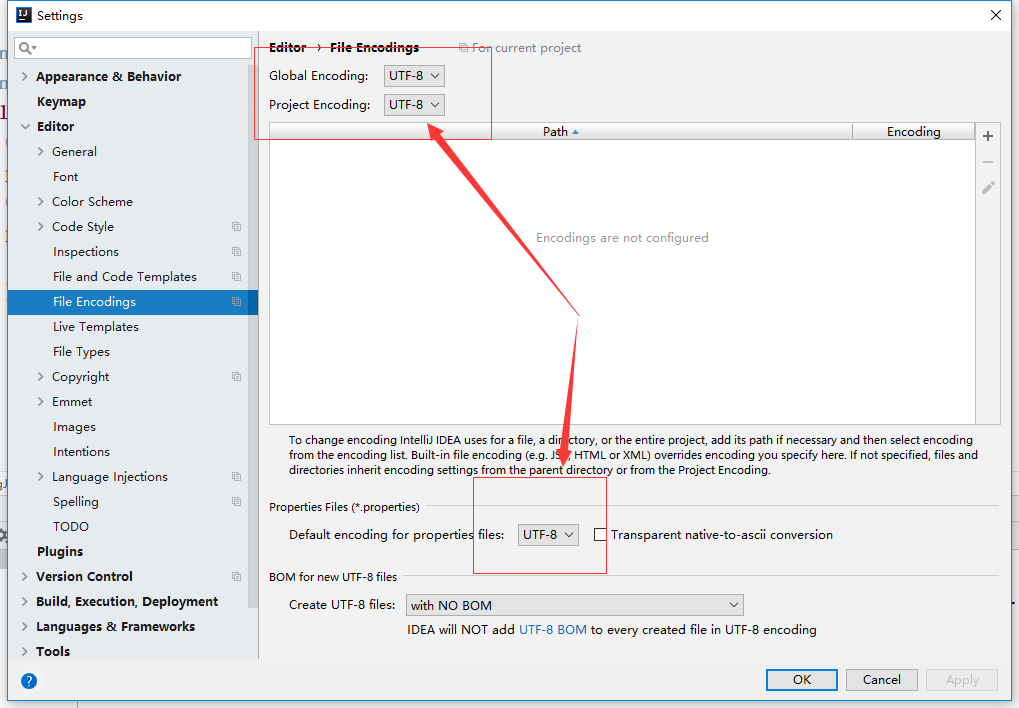Open the Project Encoding dropdown
This screenshot has width=1019, height=708.
click(414, 105)
